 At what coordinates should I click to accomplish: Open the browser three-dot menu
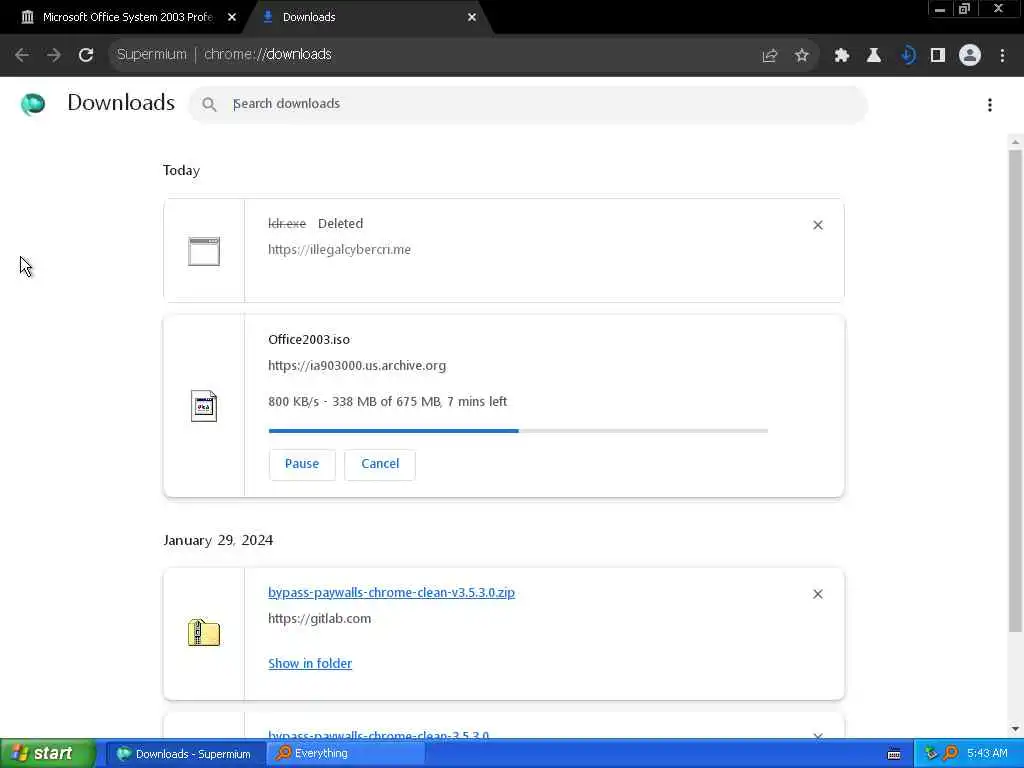pyautogui.click(x=1002, y=56)
